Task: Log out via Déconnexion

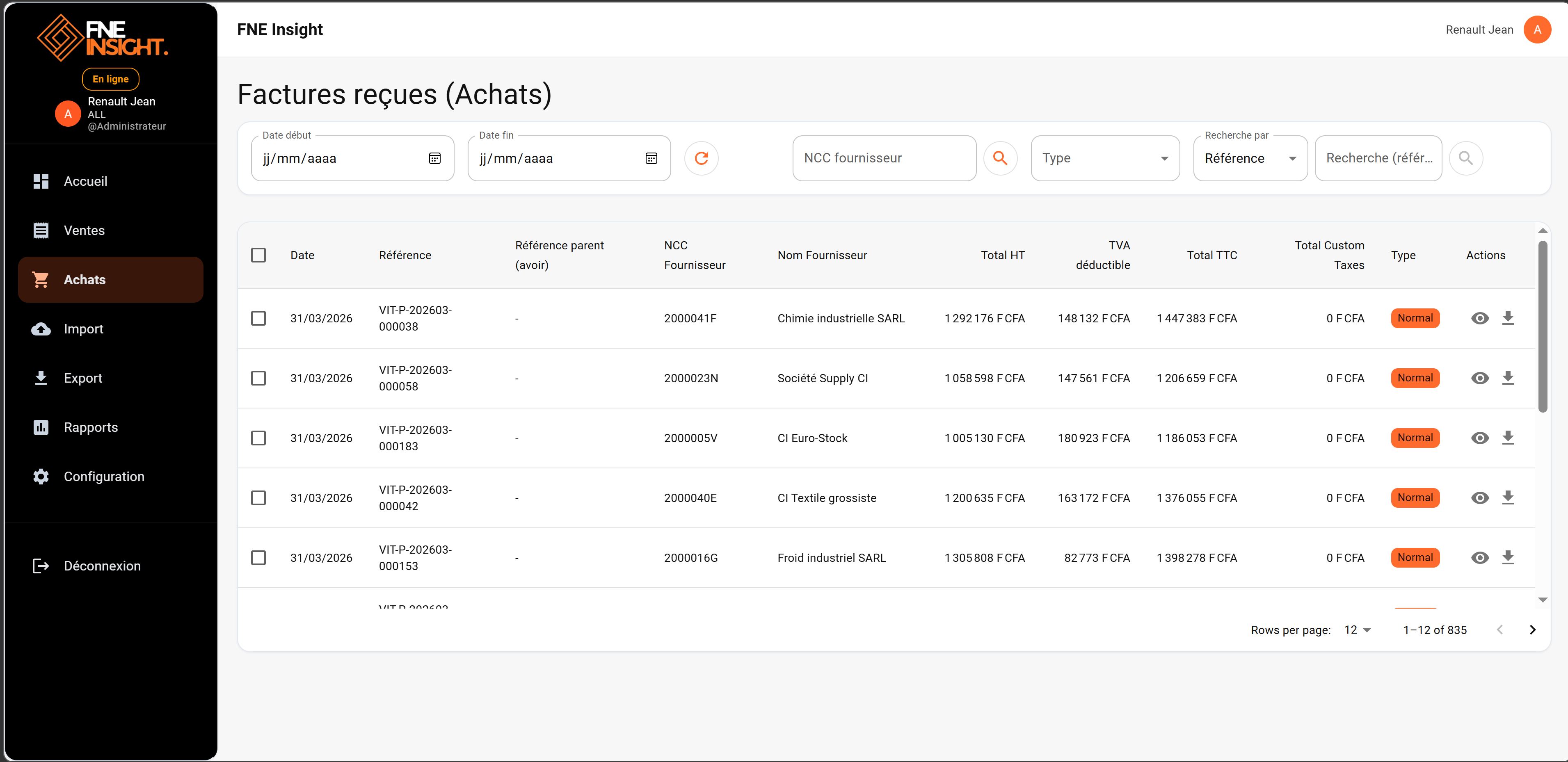Action: click(x=102, y=566)
